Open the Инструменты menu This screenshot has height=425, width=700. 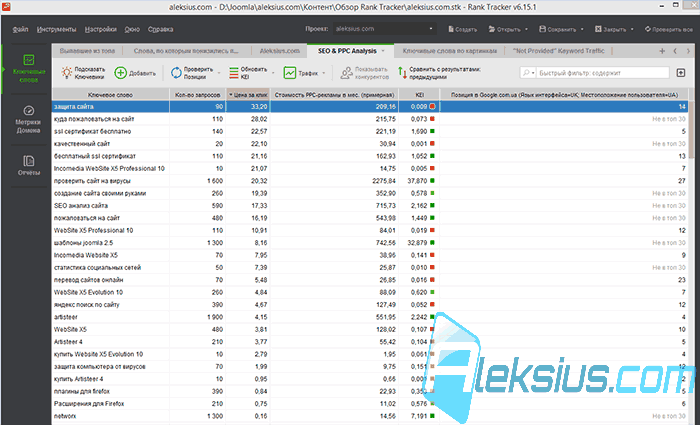tap(57, 29)
